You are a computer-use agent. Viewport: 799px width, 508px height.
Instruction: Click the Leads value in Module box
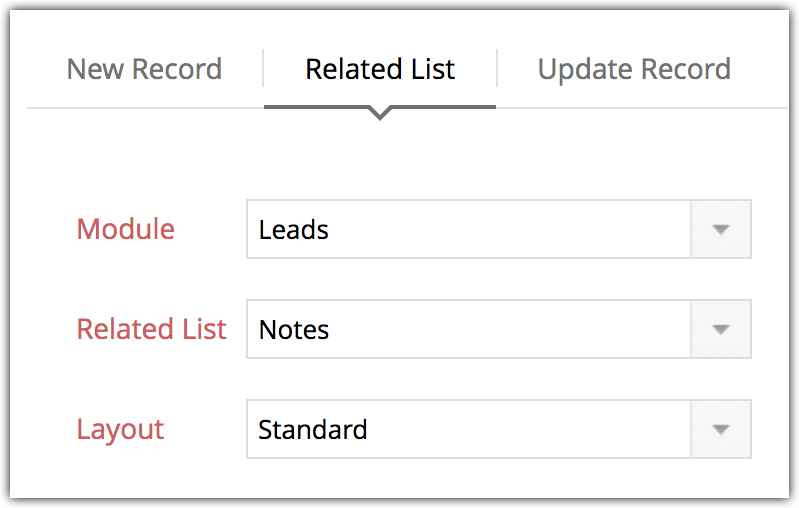[294, 230]
